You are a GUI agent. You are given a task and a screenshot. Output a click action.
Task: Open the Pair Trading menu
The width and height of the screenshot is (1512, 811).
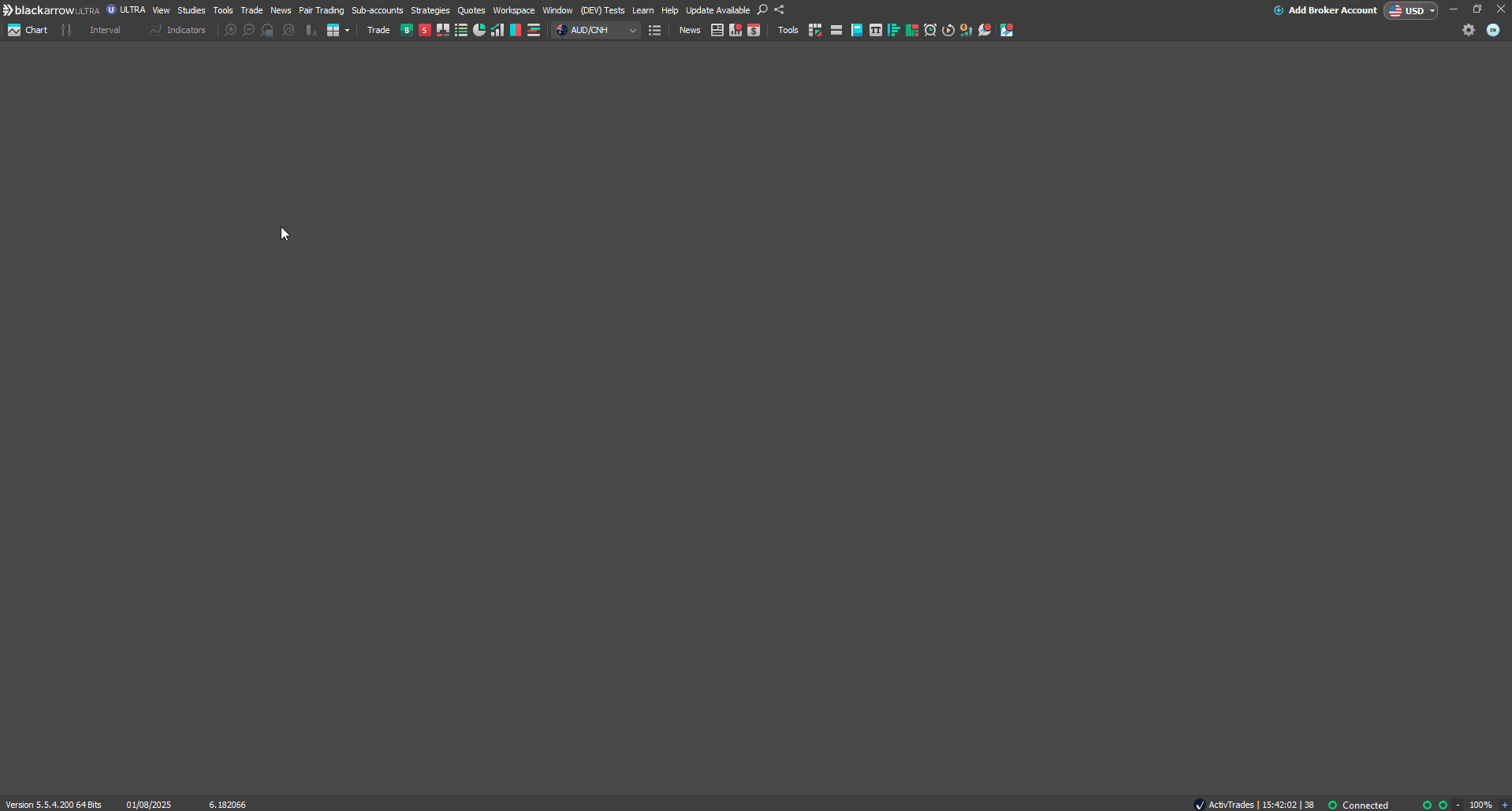pyautogui.click(x=321, y=10)
